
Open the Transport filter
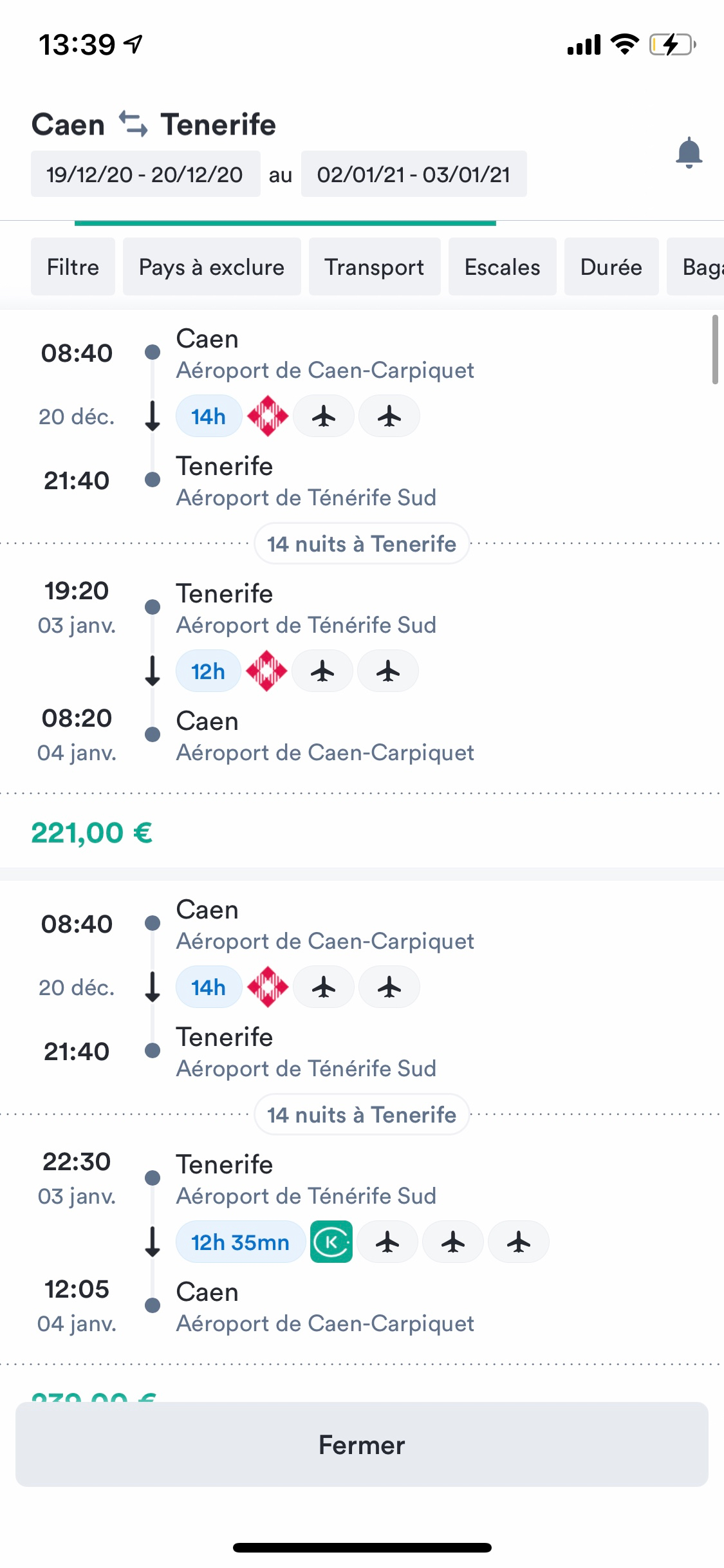(375, 266)
